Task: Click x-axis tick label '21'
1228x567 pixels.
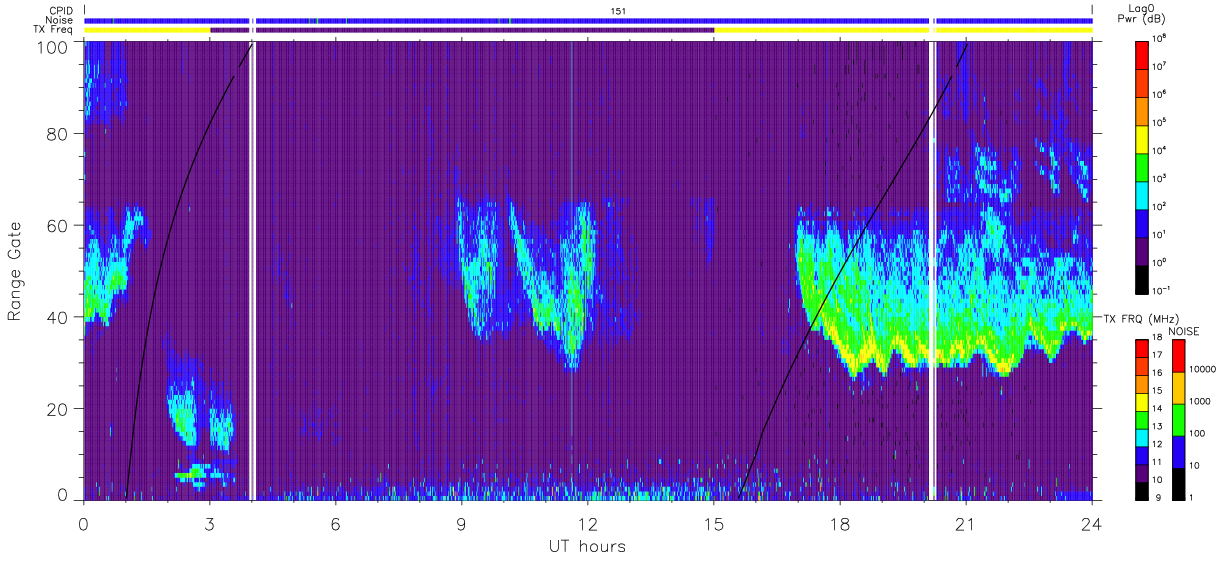Action: click(965, 523)
